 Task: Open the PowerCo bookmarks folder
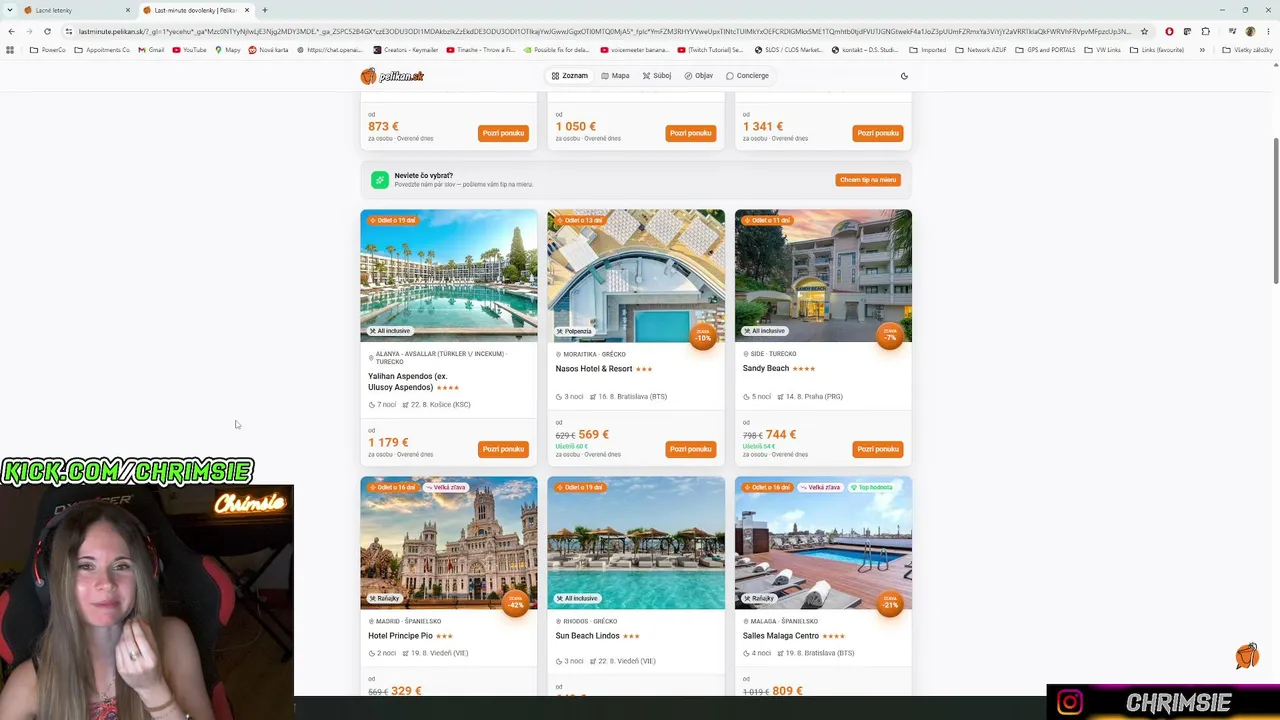click(x=48, y=50)
